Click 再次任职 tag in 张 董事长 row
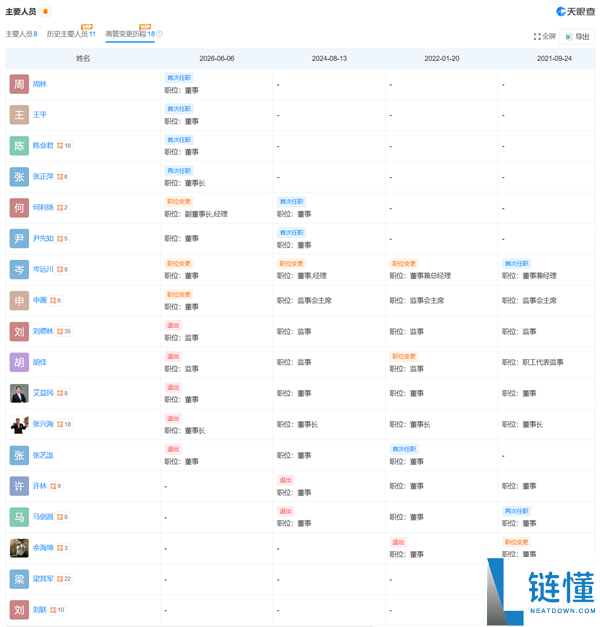 (179, 171)
